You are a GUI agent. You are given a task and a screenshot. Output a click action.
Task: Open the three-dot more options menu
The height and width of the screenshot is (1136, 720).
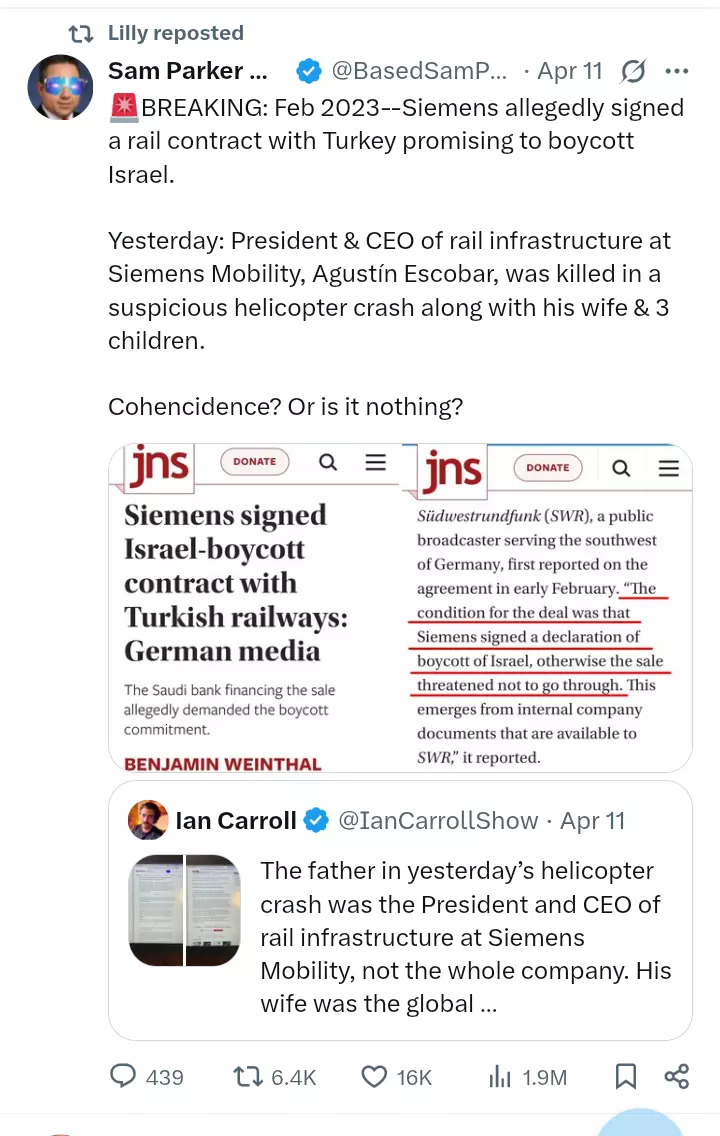(x=677, y=71)
